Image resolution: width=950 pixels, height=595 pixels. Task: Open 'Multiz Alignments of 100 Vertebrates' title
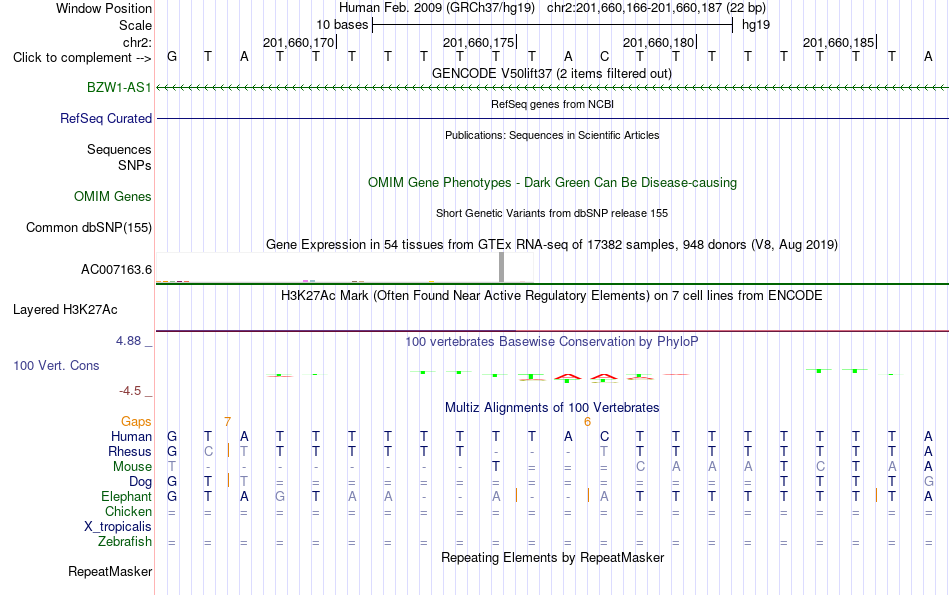[552, 408]
